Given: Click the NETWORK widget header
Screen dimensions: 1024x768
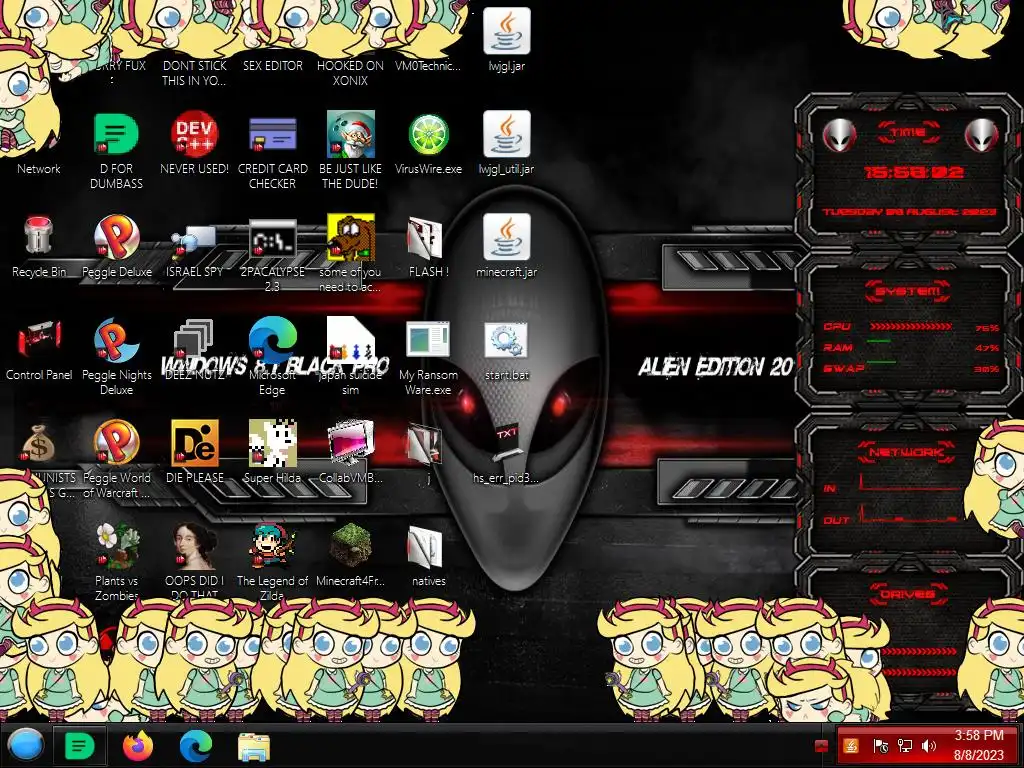Looking at the screenshot, I should pos(906,452).
